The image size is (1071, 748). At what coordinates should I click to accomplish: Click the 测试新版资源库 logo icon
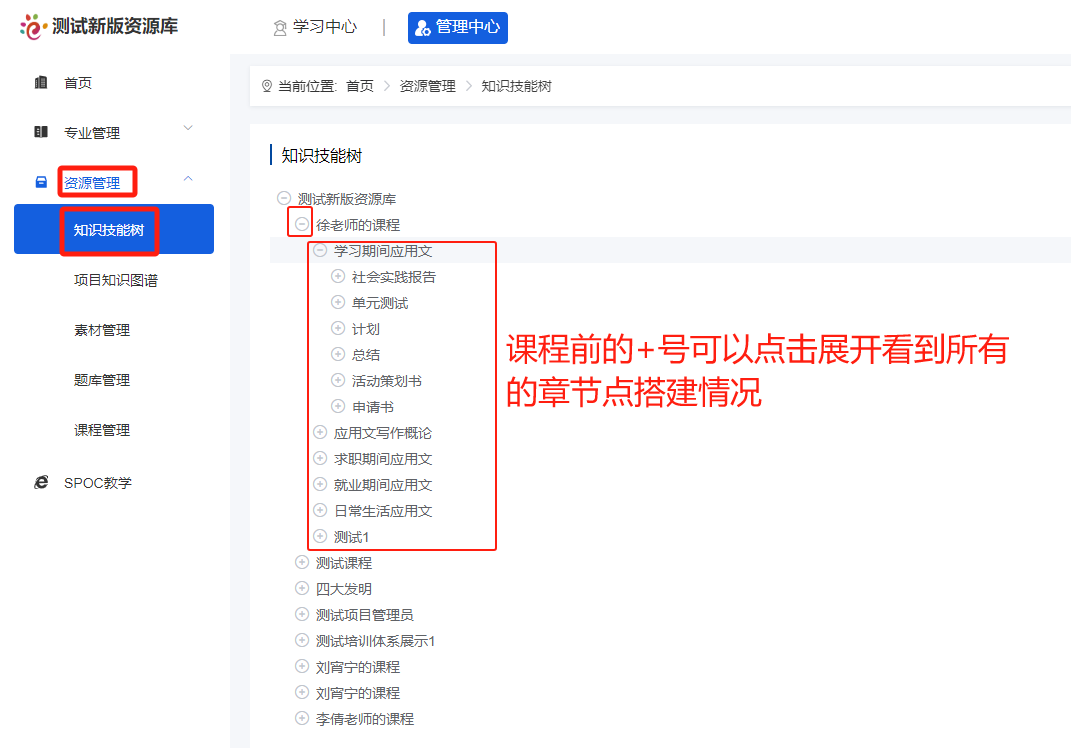pyautogui.click(x=33, y=27)
